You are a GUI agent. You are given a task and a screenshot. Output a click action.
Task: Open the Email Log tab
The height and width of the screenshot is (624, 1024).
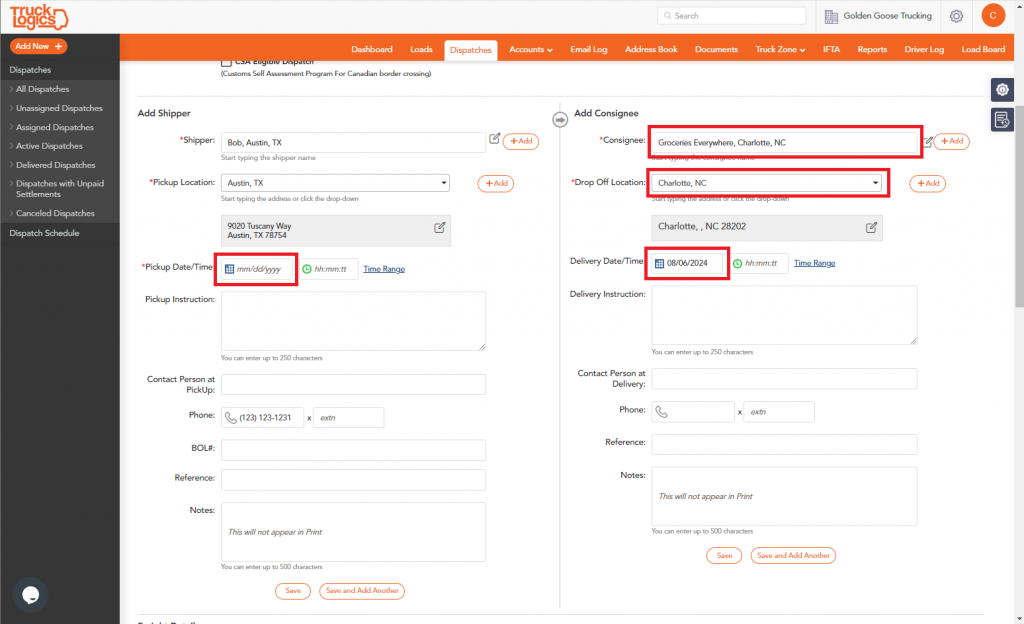coord(588,50)
